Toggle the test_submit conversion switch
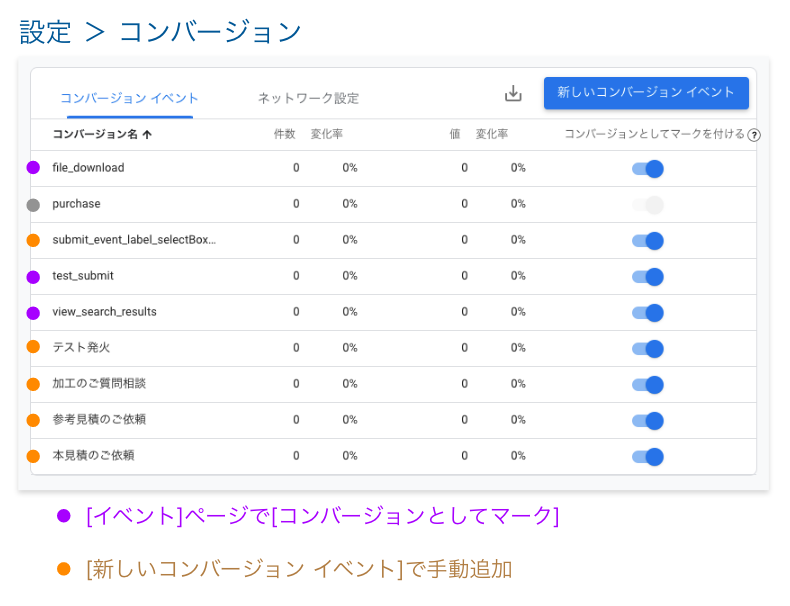790x606 pixels. (x=648, y=277)
